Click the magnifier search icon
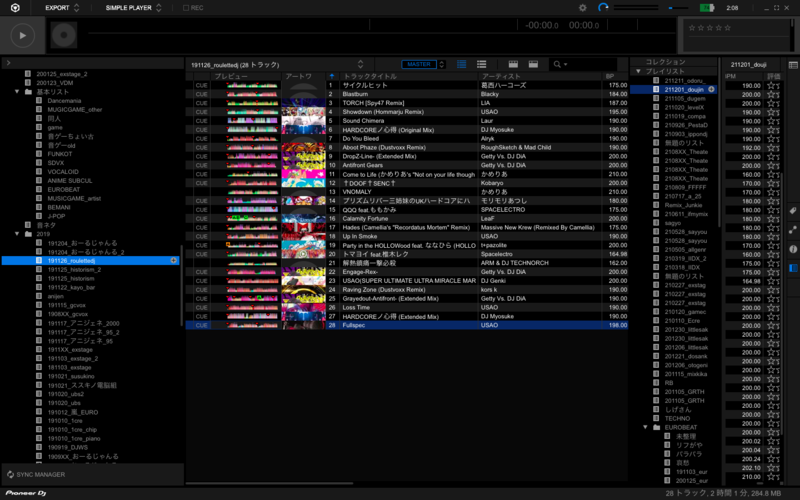This screenshot has width=800, height=500. coord(557,64)
